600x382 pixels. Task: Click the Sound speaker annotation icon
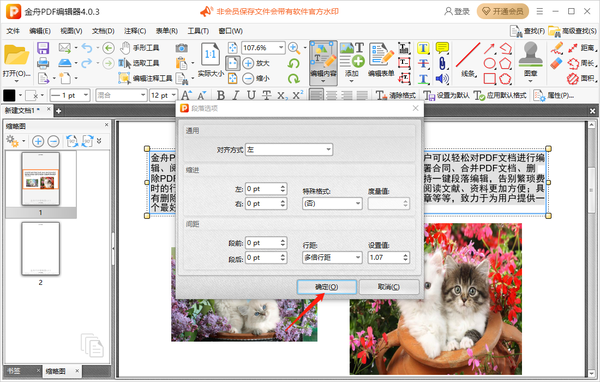pyautogui.click(x=442, y=78)
